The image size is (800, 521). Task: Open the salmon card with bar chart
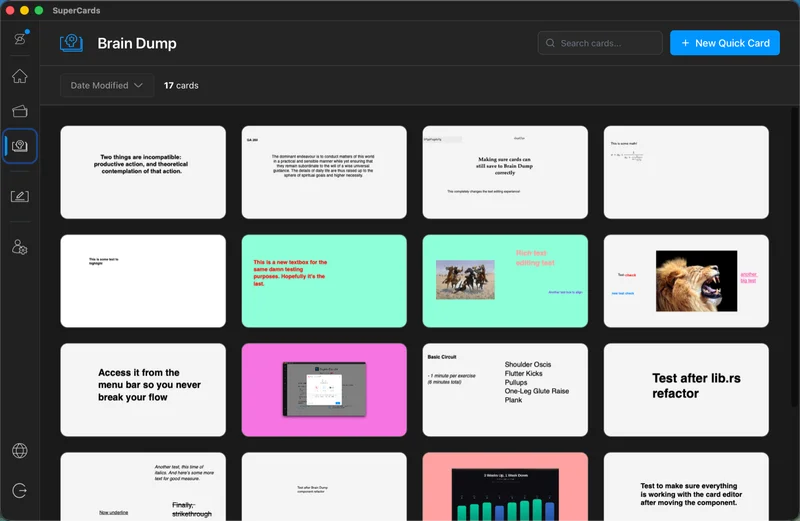click(x=505, y=487)
